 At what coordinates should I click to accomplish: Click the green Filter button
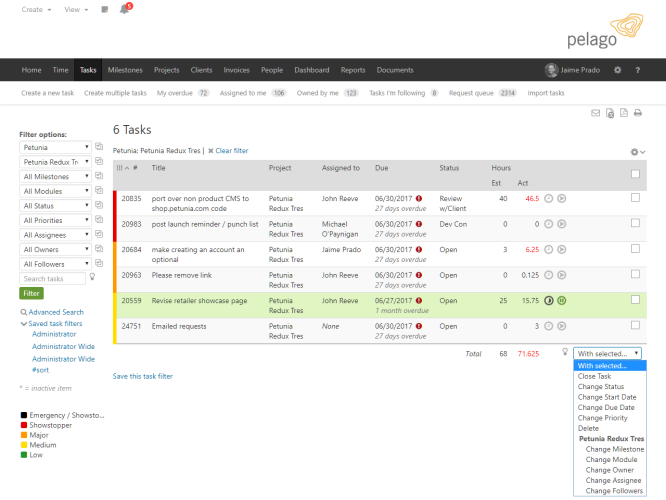click(x=31, y=293)
